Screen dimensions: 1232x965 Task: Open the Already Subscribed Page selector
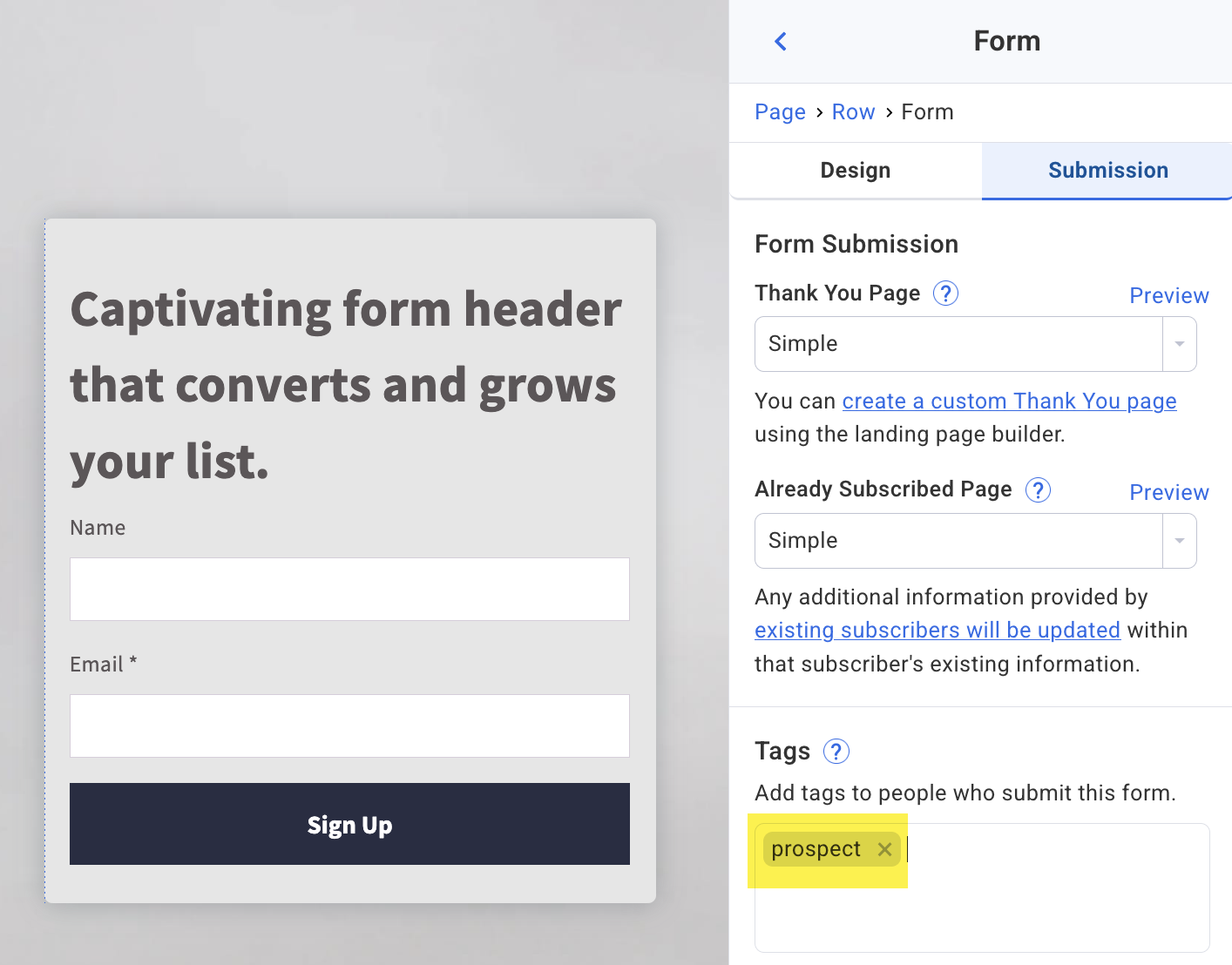click(958, 541)
